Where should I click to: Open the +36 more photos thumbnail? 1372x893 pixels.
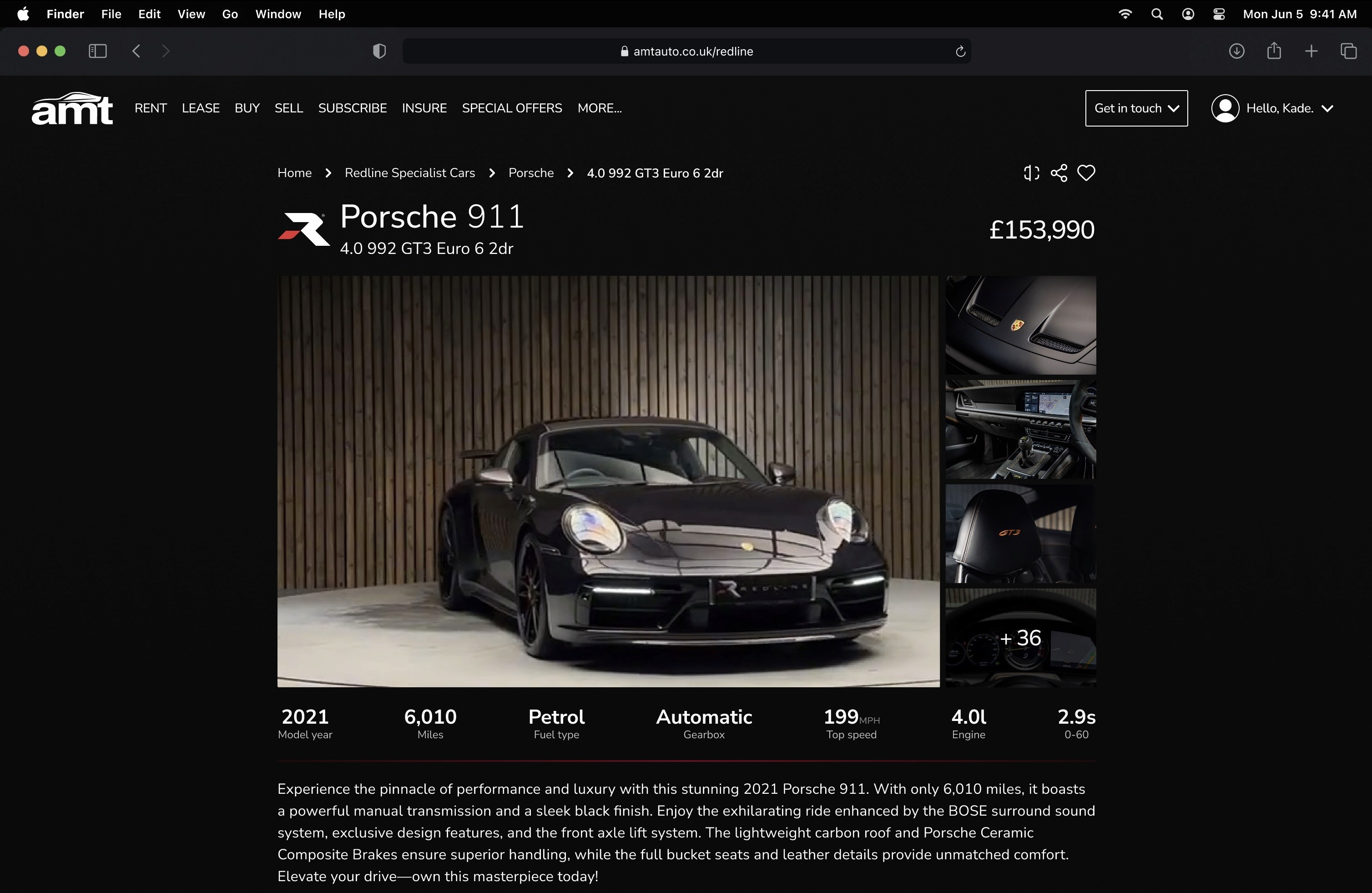tap(1021, 638)
